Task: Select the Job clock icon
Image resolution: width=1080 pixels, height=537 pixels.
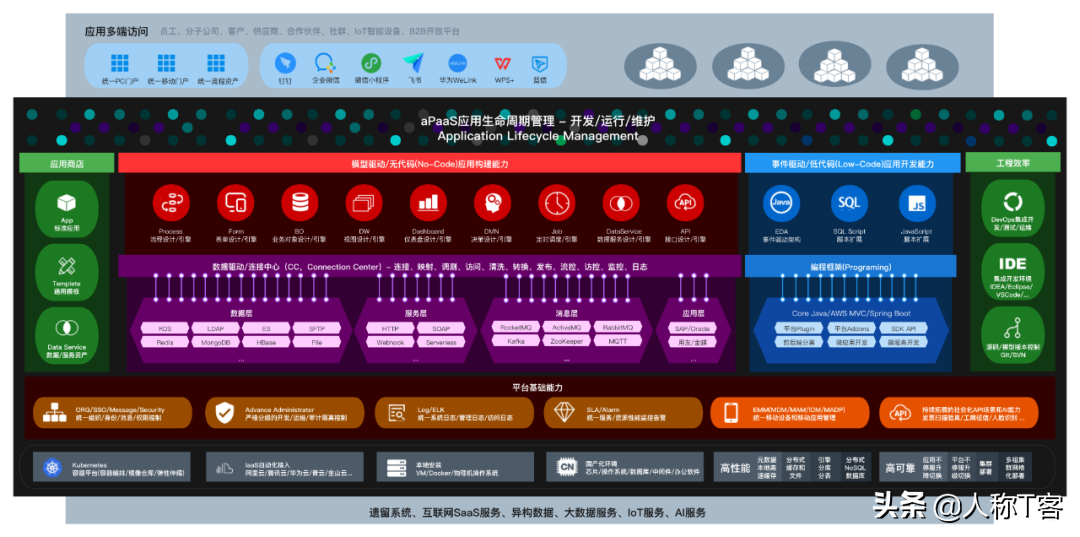Action: point(557,203)
